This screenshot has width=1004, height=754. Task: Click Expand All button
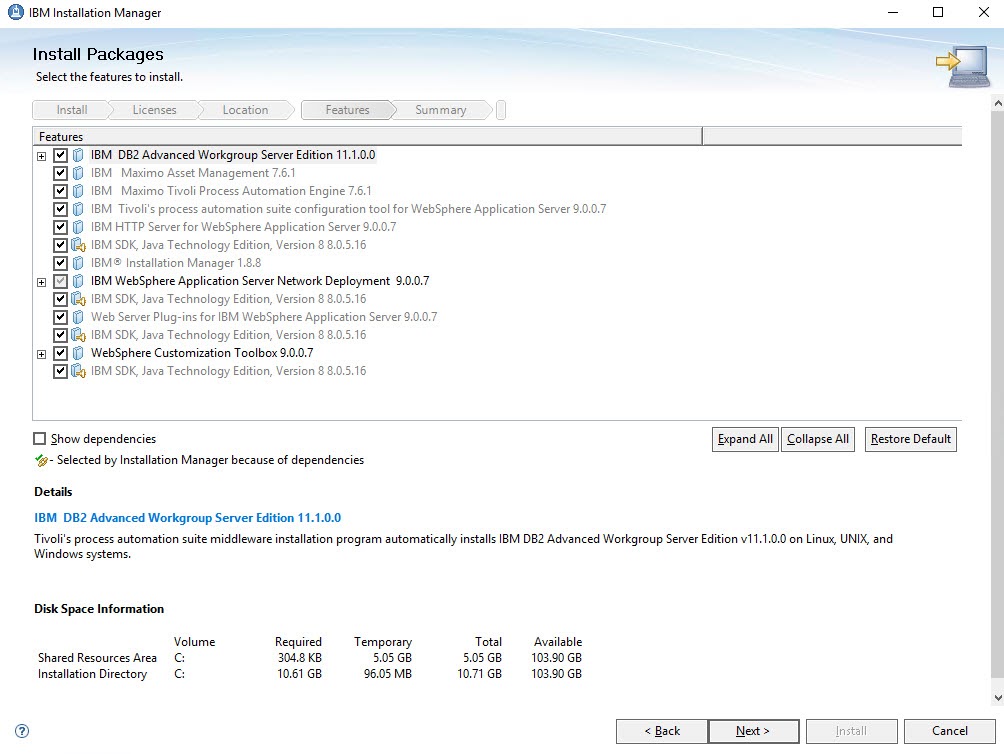coord(745,439)
